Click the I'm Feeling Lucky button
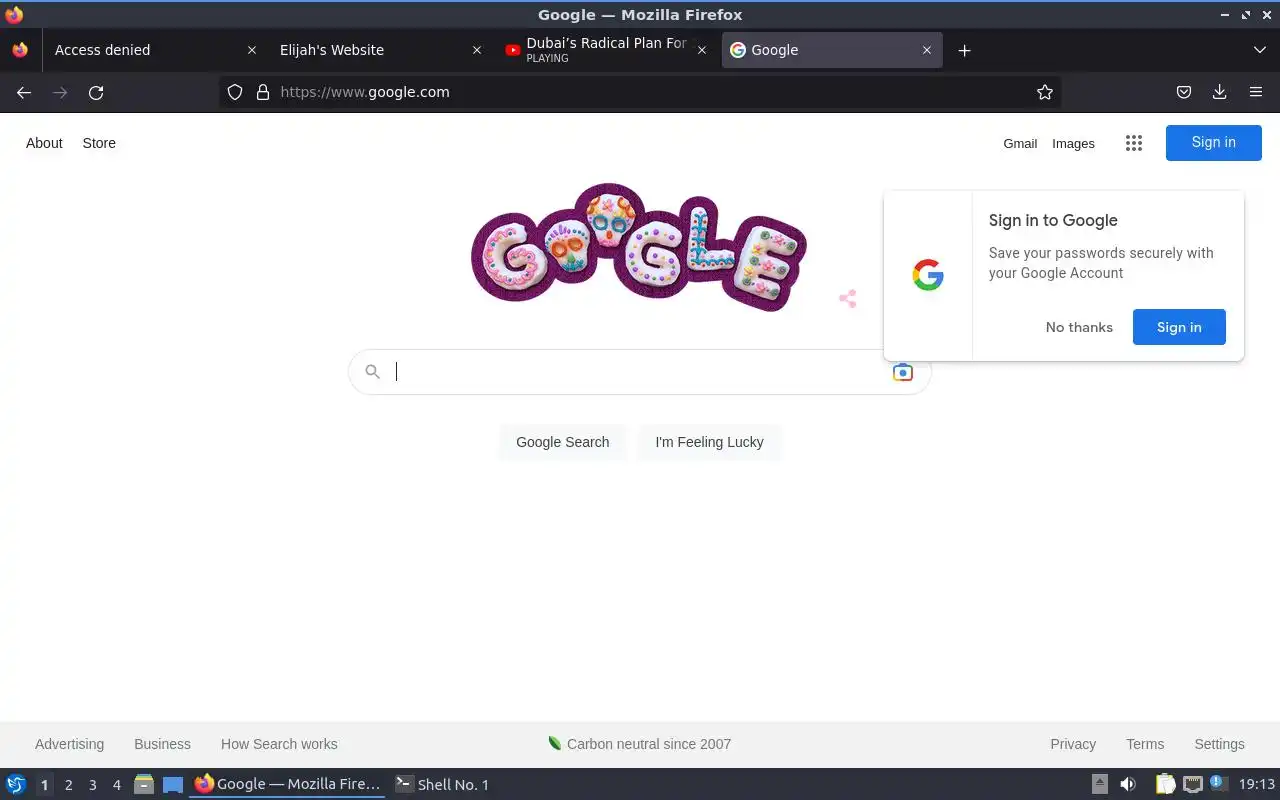Screen dimensions: 1280x800 709,442
